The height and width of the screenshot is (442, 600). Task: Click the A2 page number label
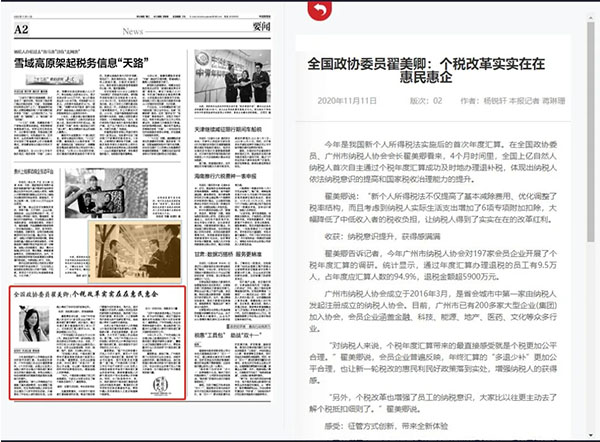click(x=21, y=30)
